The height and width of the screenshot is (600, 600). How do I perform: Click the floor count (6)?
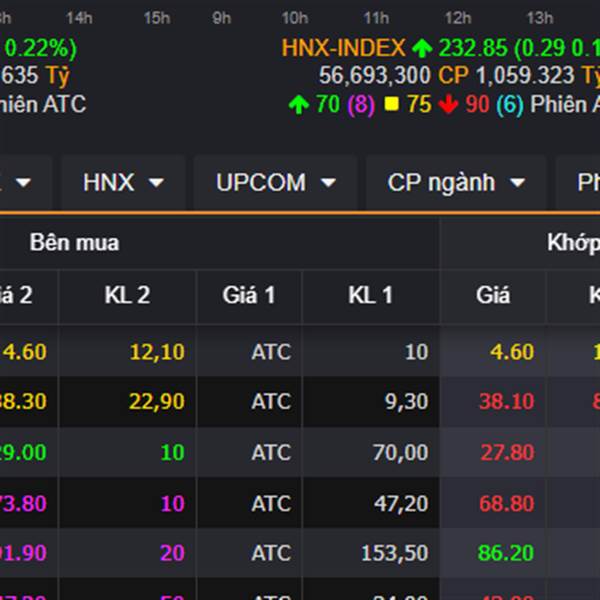pyautogui.click(x=510, y=104)
